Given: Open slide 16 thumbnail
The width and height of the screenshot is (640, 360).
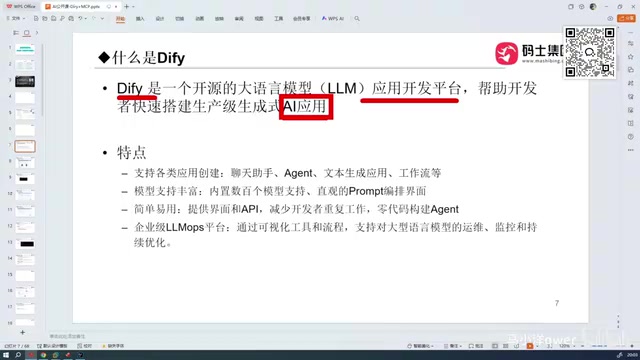Looking at the screenshot, I should point(25,292).
